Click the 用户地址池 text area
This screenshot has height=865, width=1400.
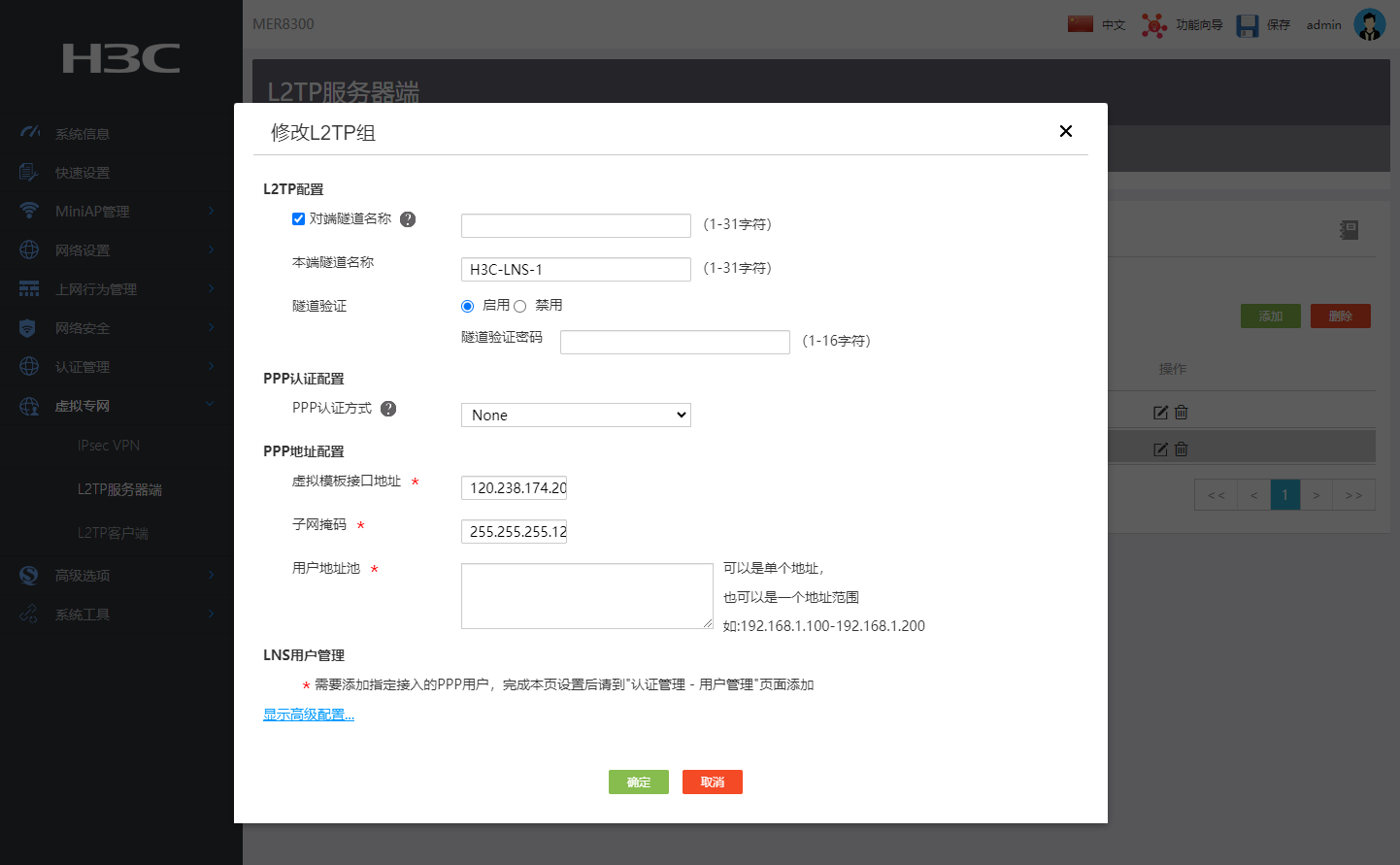pyautogui.click(x=586, y=596)
